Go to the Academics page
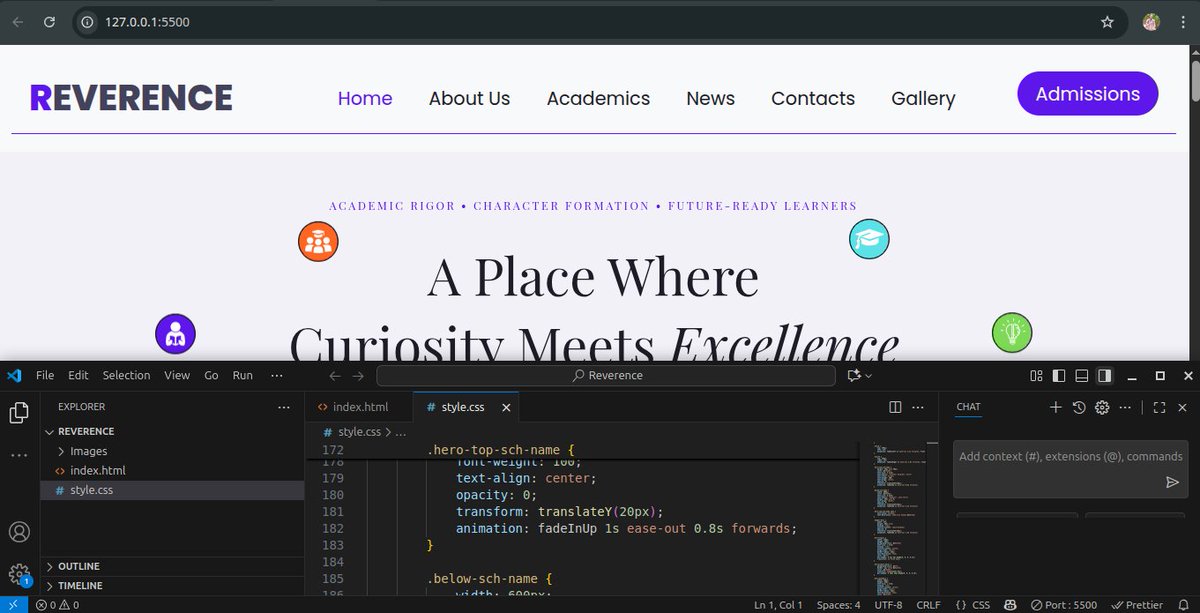 (x=598, y=98)
